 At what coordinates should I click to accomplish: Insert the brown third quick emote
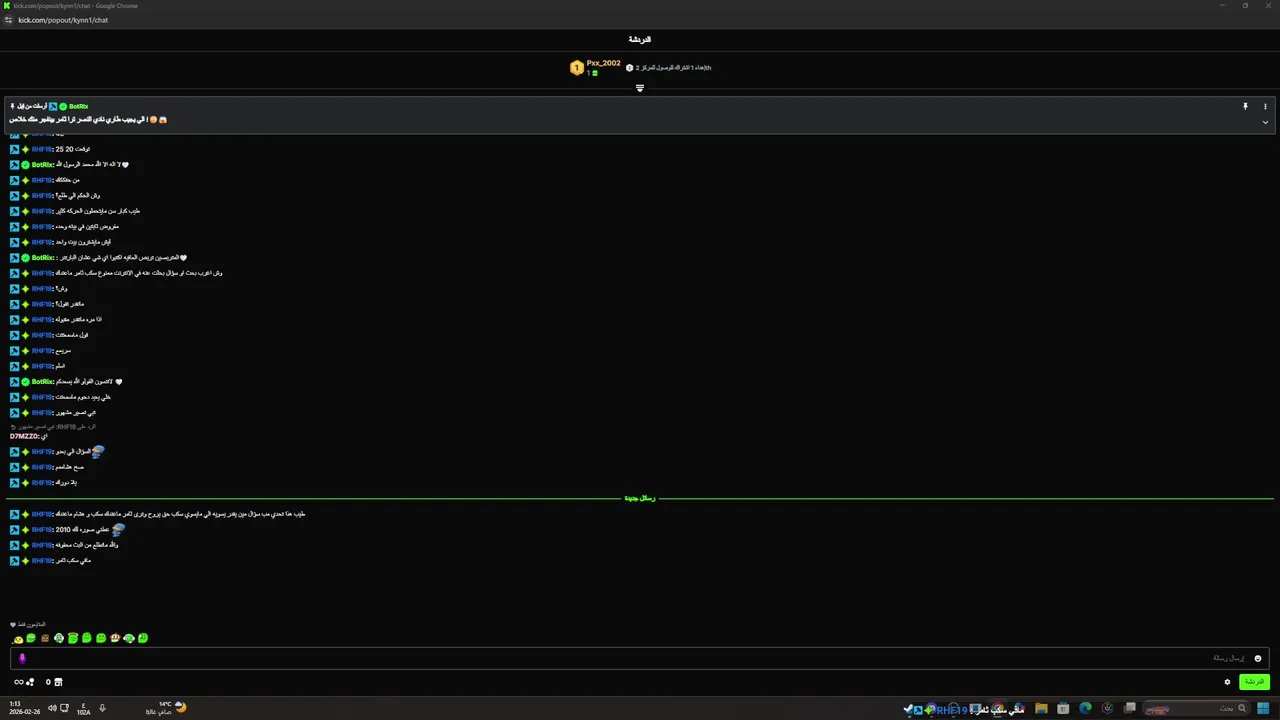point(45,638)
